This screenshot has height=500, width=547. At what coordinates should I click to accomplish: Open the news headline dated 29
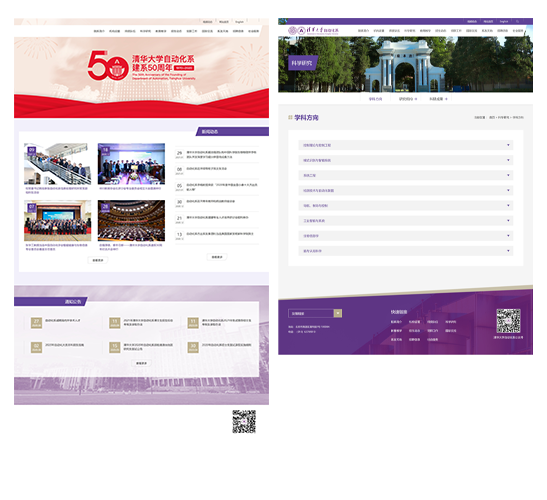click(221, 155)
